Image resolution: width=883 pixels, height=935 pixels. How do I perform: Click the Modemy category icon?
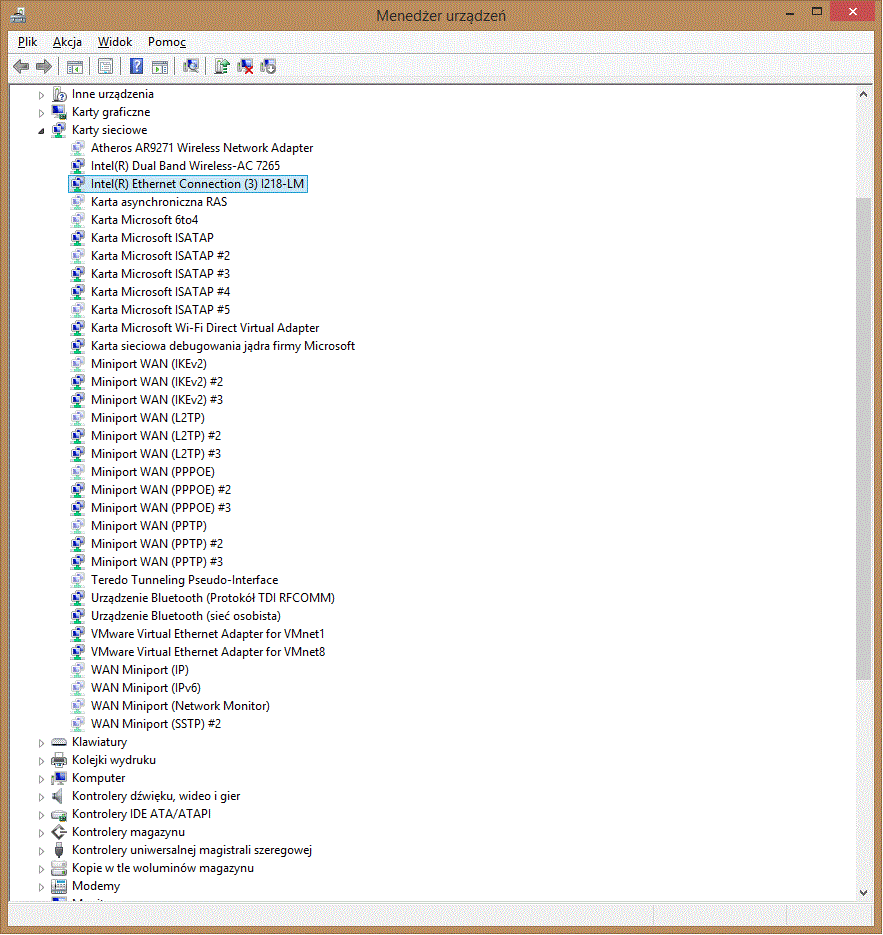click(58, 886)
